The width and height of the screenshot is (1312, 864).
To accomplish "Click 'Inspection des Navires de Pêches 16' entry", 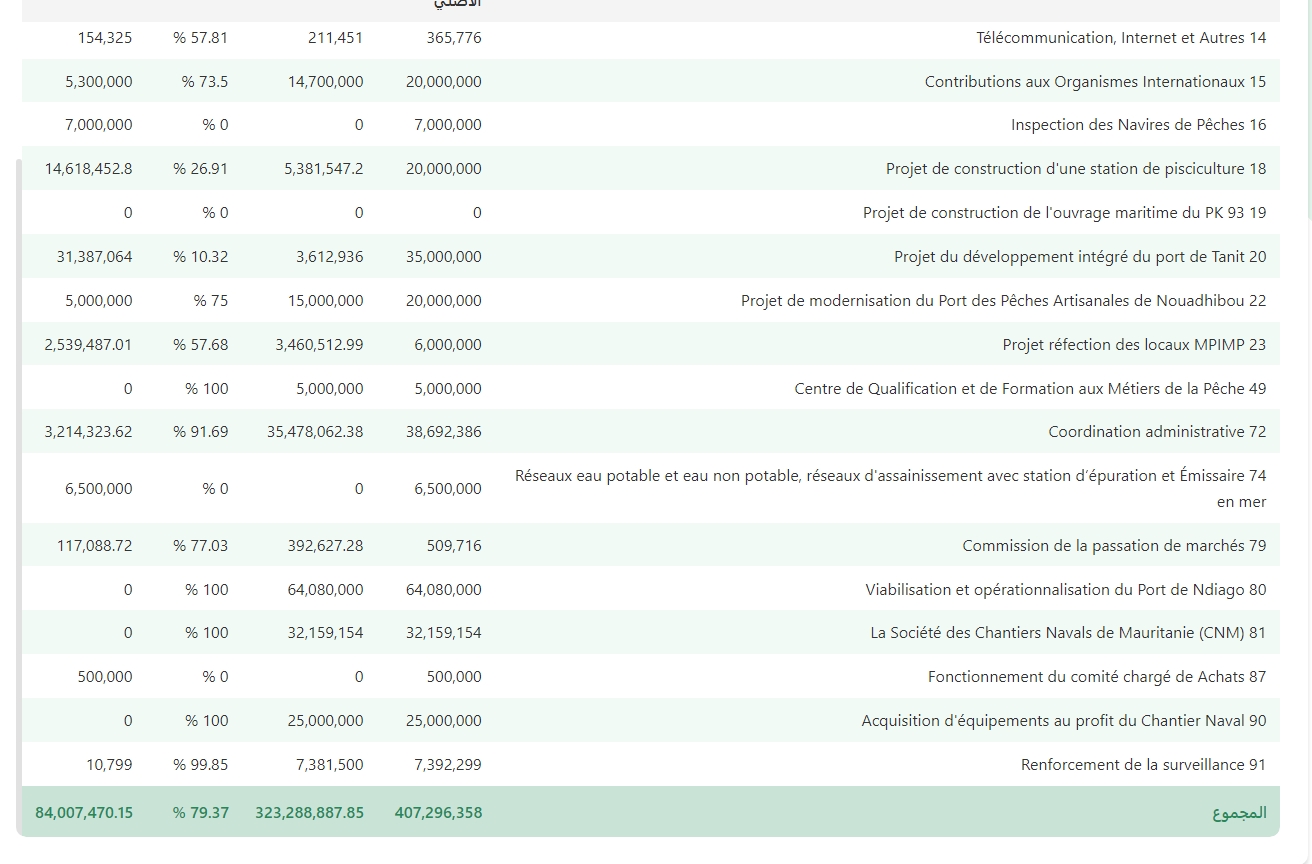I will click(1138, 125).
